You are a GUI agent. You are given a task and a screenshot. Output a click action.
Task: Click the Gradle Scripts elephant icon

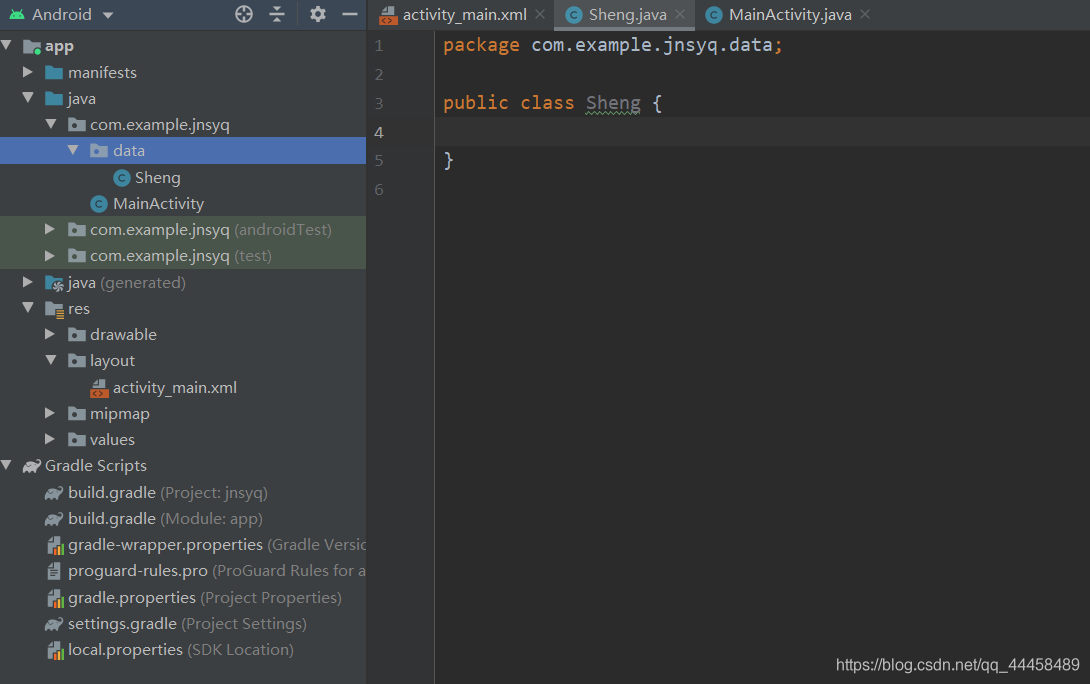(32, 466)
